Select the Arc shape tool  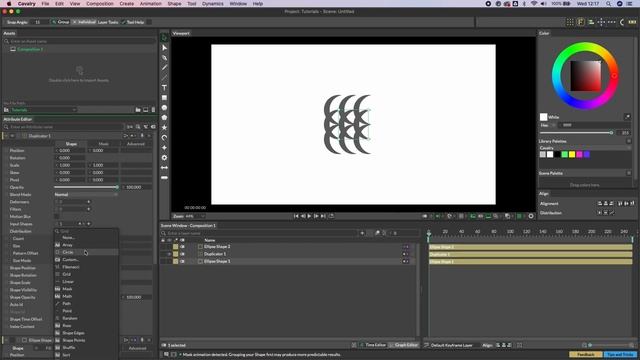click(164, 138)
